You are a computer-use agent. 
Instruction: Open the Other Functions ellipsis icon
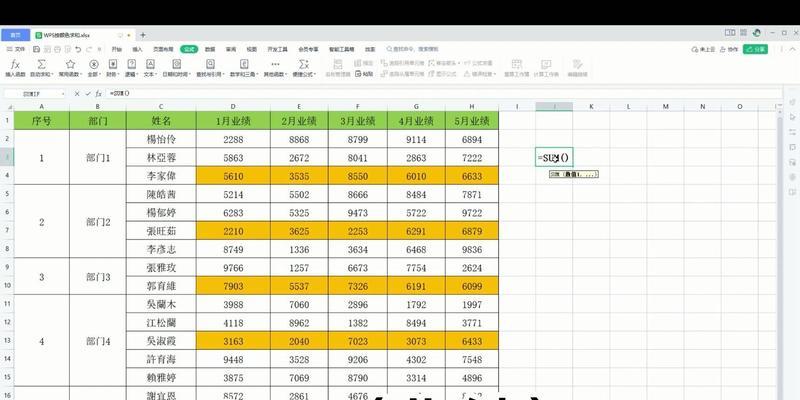(275, 64)
